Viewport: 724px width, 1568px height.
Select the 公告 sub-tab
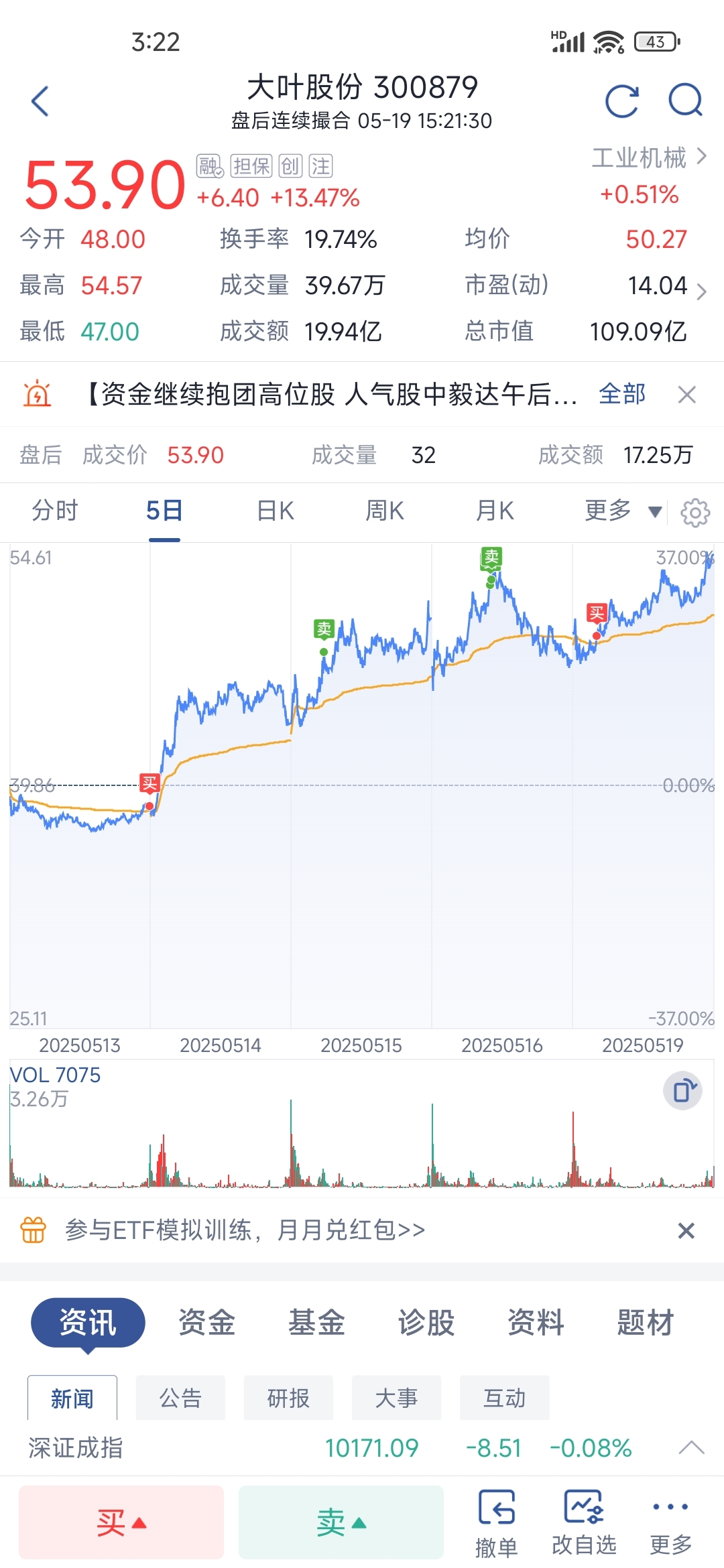pos(180,1398)
